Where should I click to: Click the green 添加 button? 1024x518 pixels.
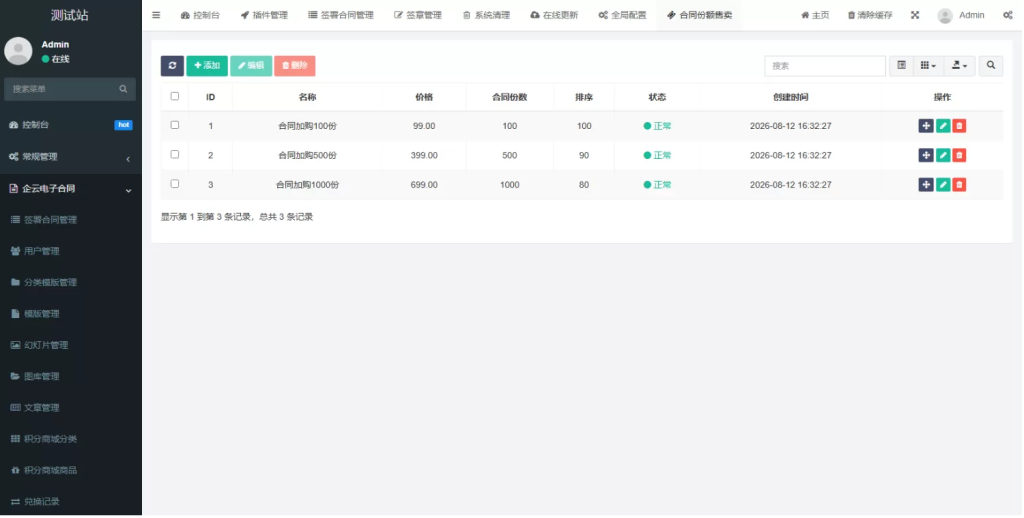(x=207, y=65)
